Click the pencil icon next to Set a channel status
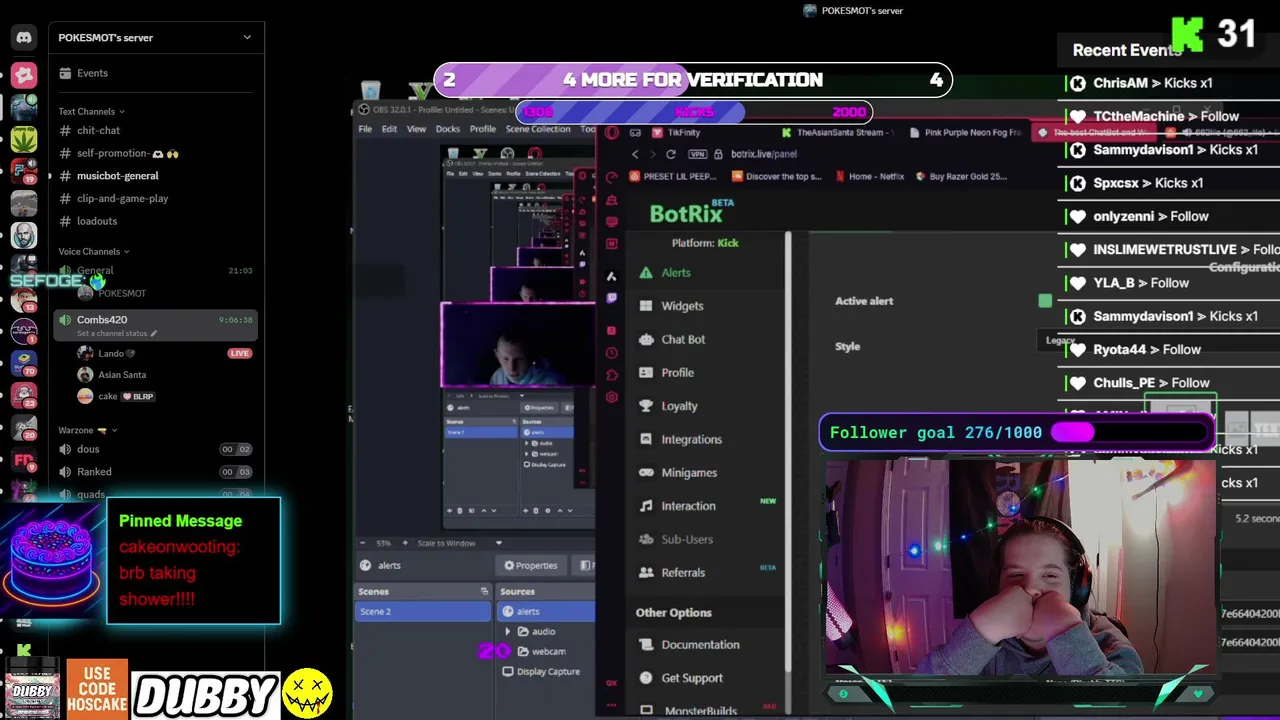Viewport: 1280px width, 720px height. pyautogui.click(x=154, y=333)
